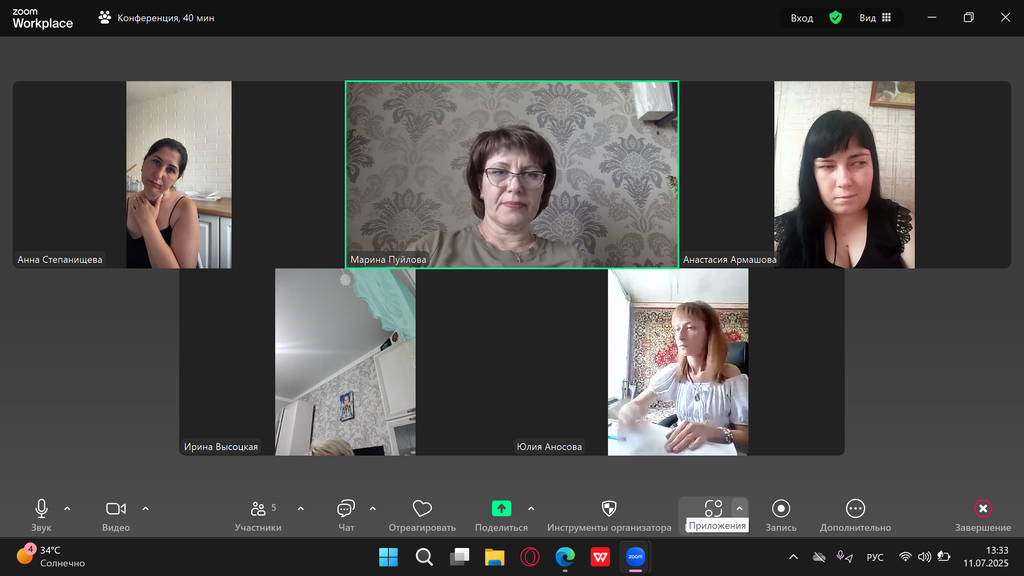Image resolution: width=1024 pixels, height=576 pixels.
Task: Open Приложения apps icon
Action: click(713, 509)
